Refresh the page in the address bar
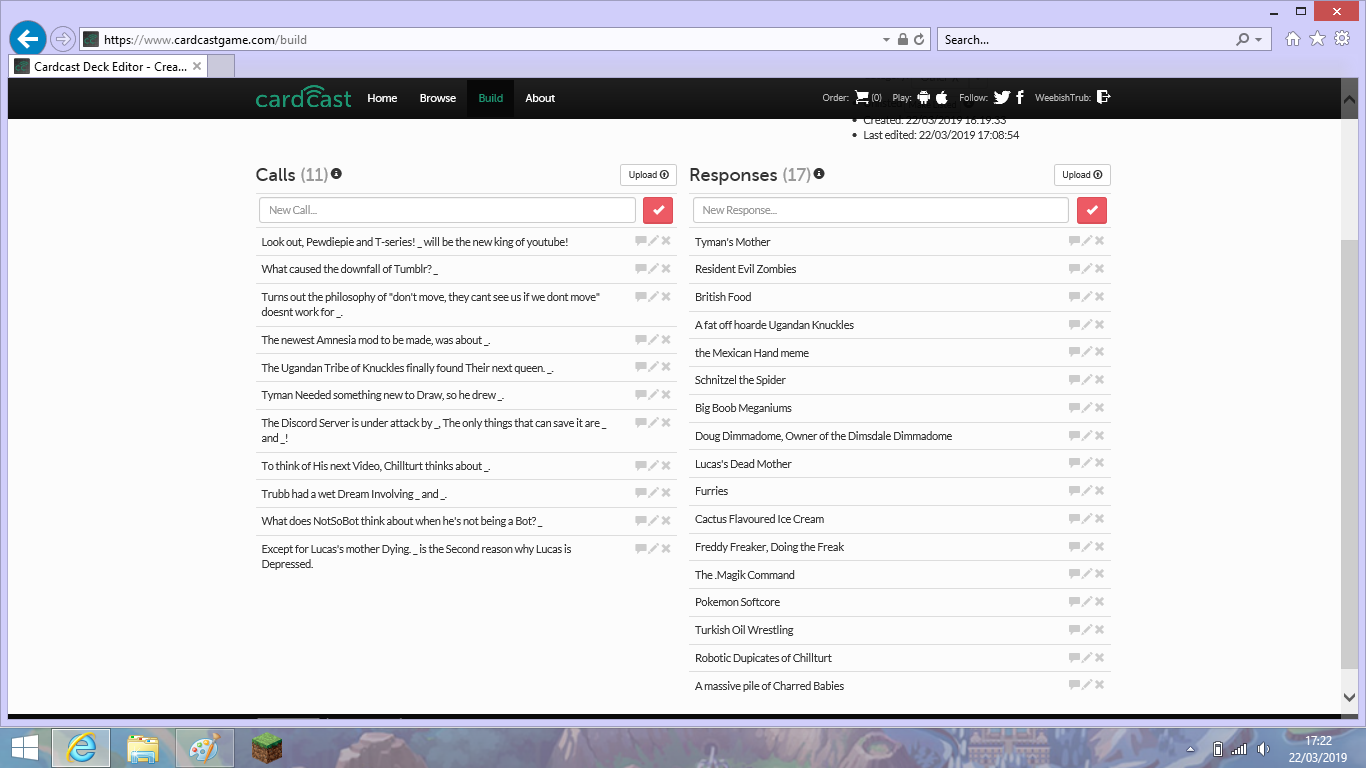The height and width of the screenshot is (768, 1366). point(921,40)
